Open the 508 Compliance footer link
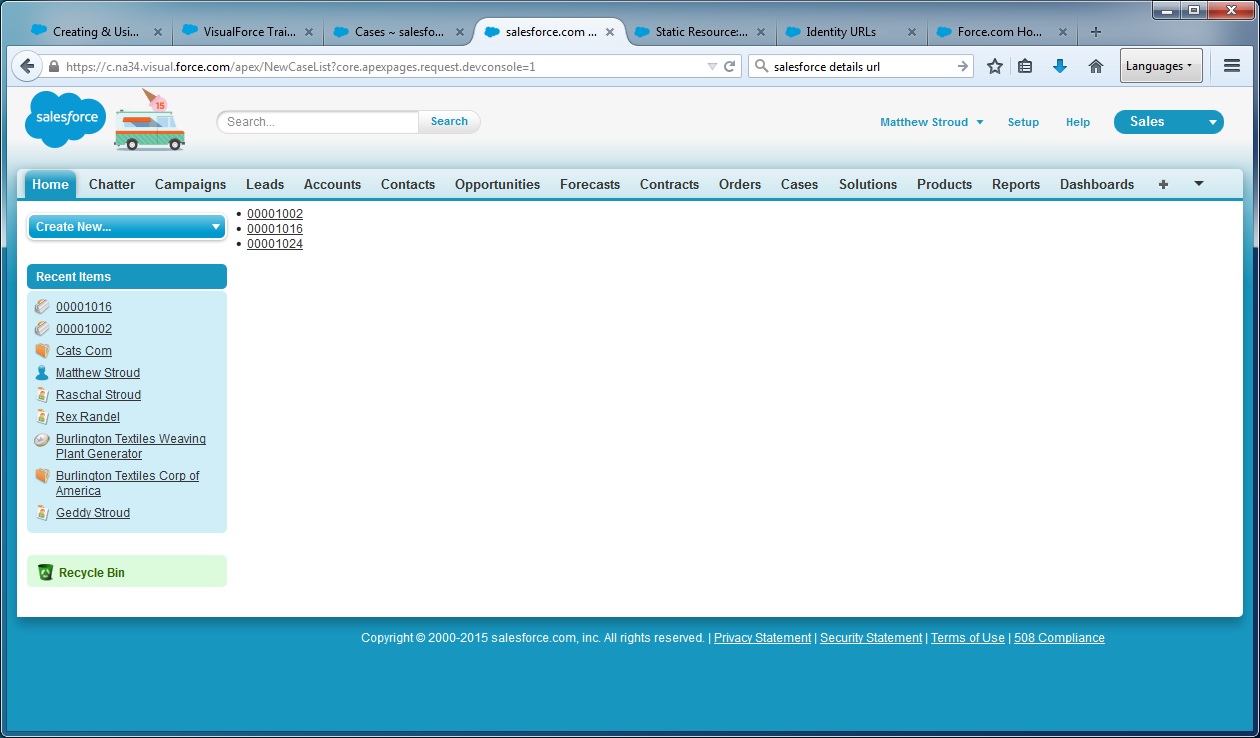Image resolution: width=1260 pixels, height=738 pixels. tap(1059, 638)
